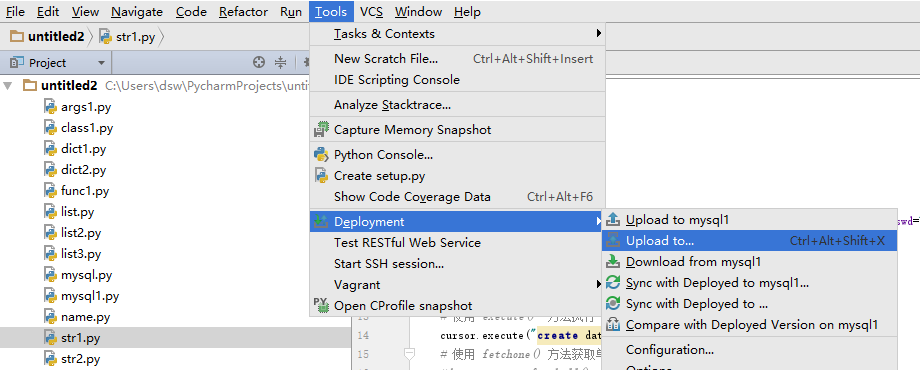Select name.py in project tree
Screen dimensions: 920x370
[x=85, y=317]
